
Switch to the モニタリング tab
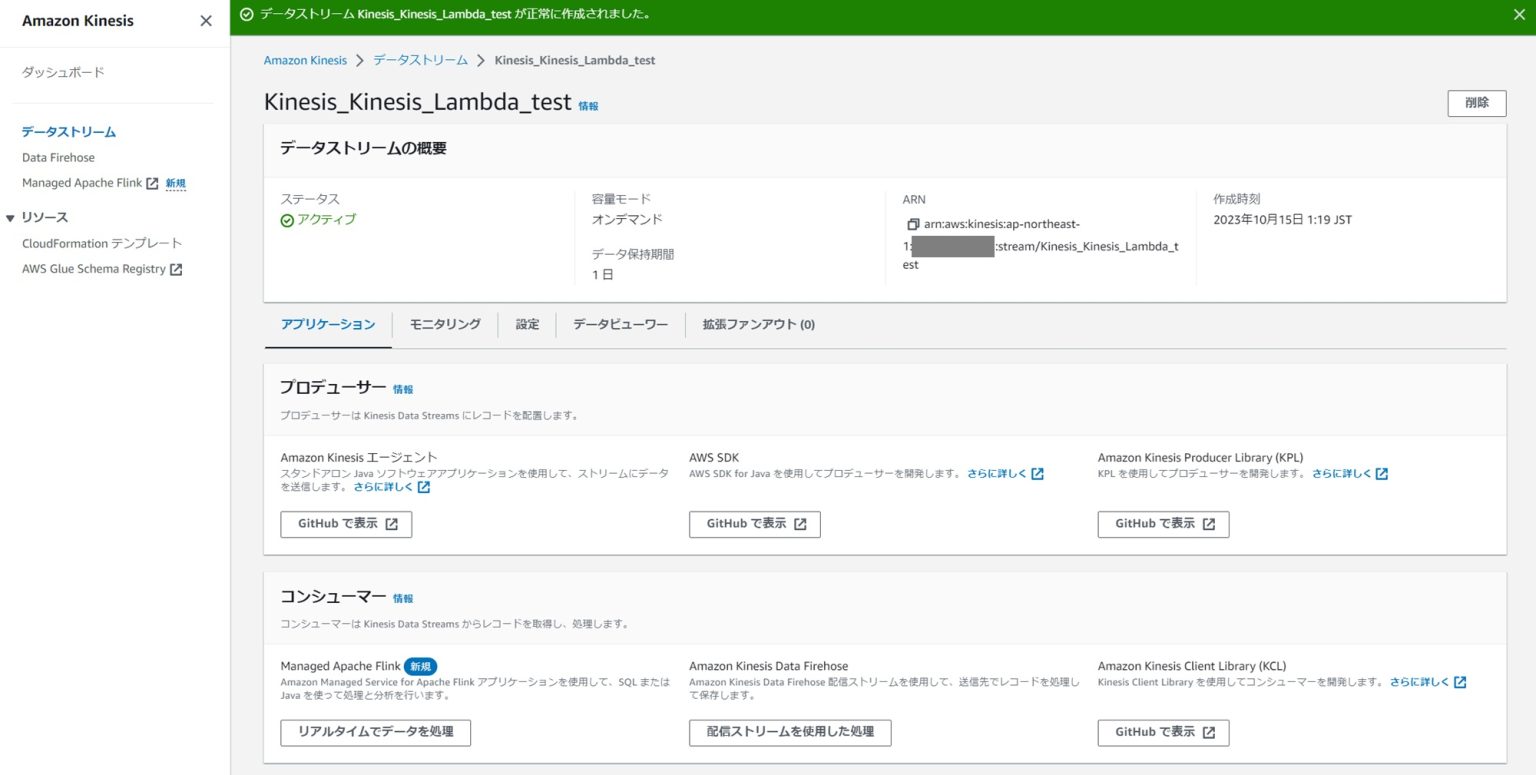[445, 324]
